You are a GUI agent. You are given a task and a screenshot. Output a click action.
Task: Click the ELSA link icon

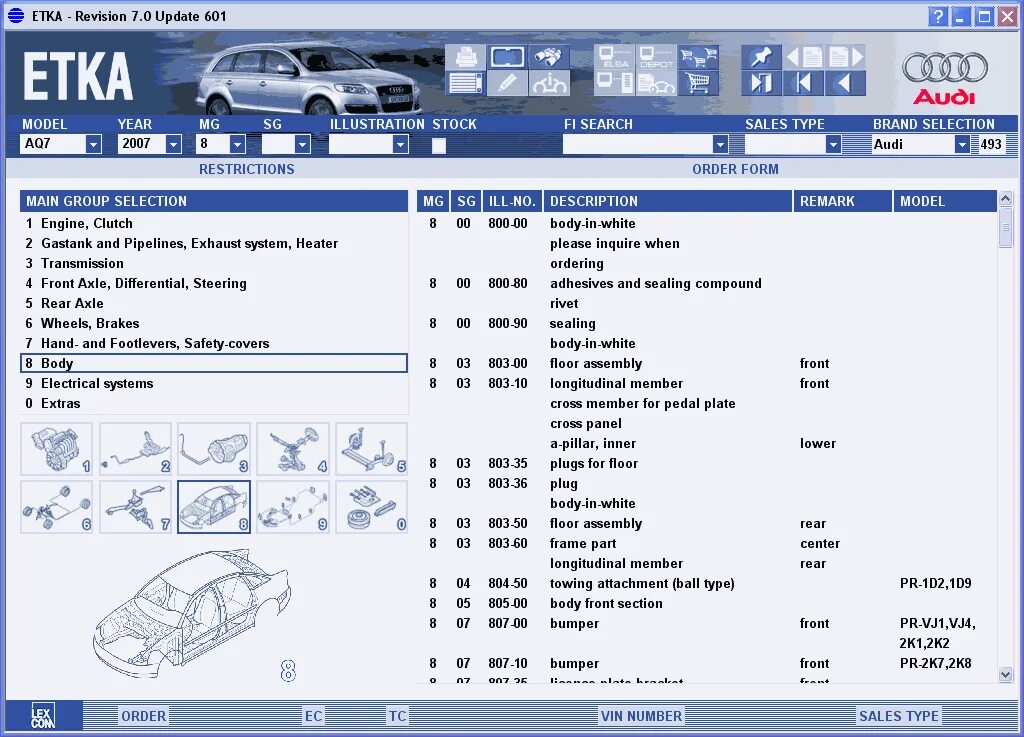coord(615,57)
